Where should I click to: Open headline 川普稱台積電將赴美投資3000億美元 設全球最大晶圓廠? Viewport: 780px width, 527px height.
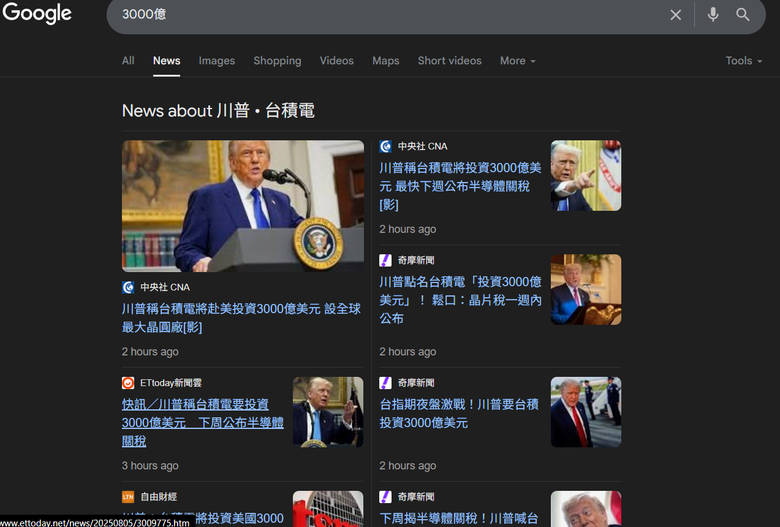(x=241, y=318)
